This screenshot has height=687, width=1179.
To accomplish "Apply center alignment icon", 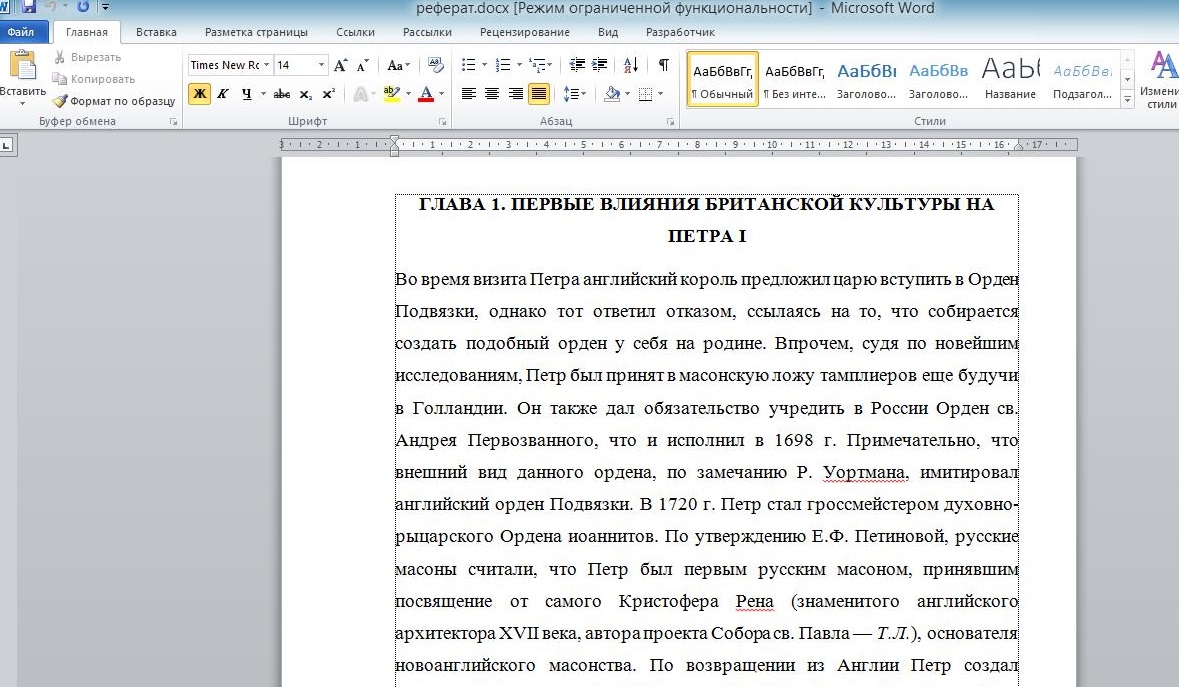I will (492, 94).
